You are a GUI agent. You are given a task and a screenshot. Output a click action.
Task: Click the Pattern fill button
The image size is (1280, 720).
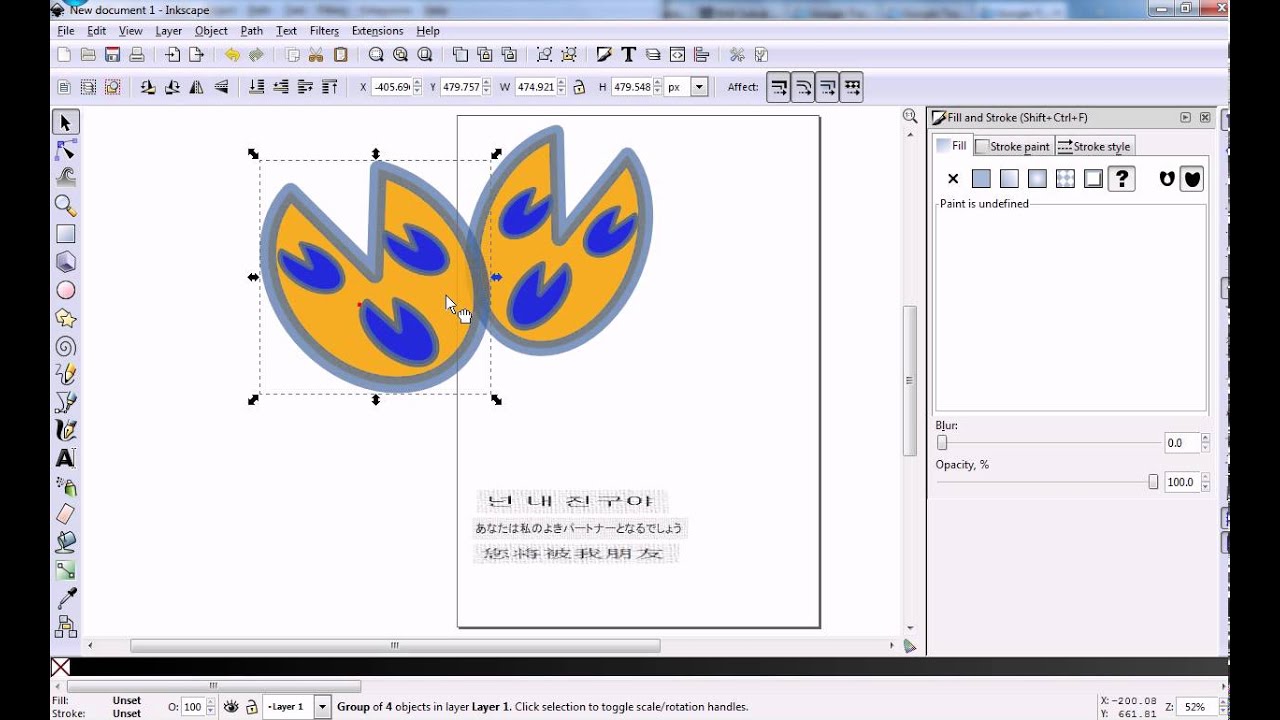(1065, 179)
